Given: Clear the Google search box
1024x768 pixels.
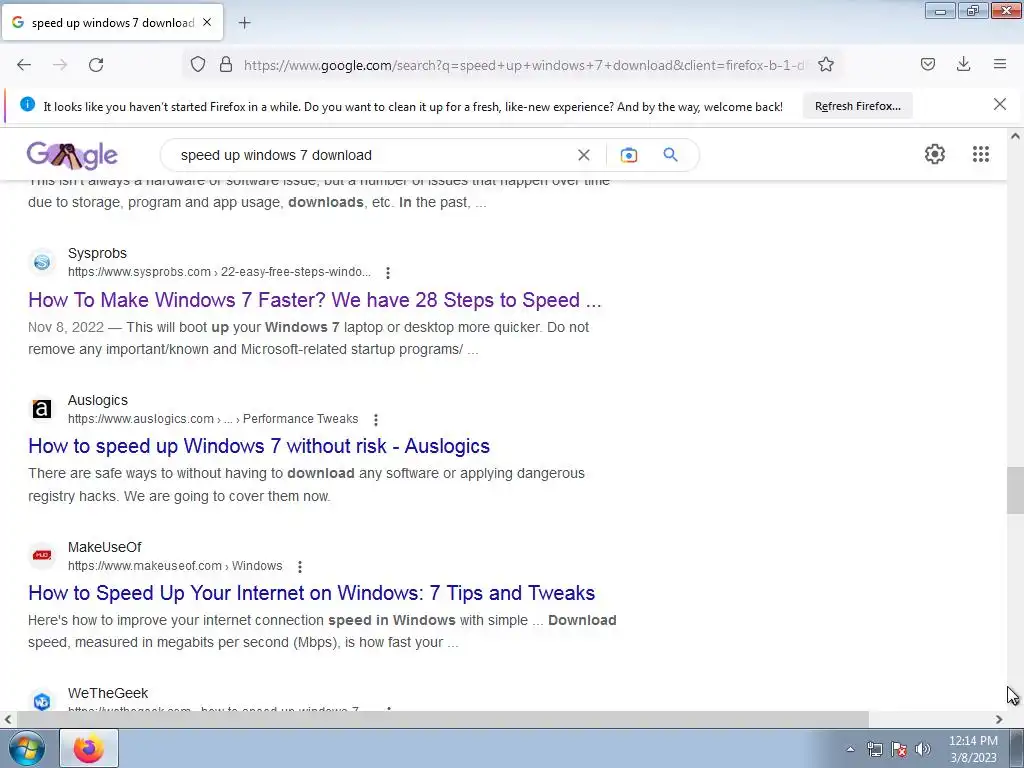Looking at the screenshot, I should pyautogui.click(x=584, y=155).
